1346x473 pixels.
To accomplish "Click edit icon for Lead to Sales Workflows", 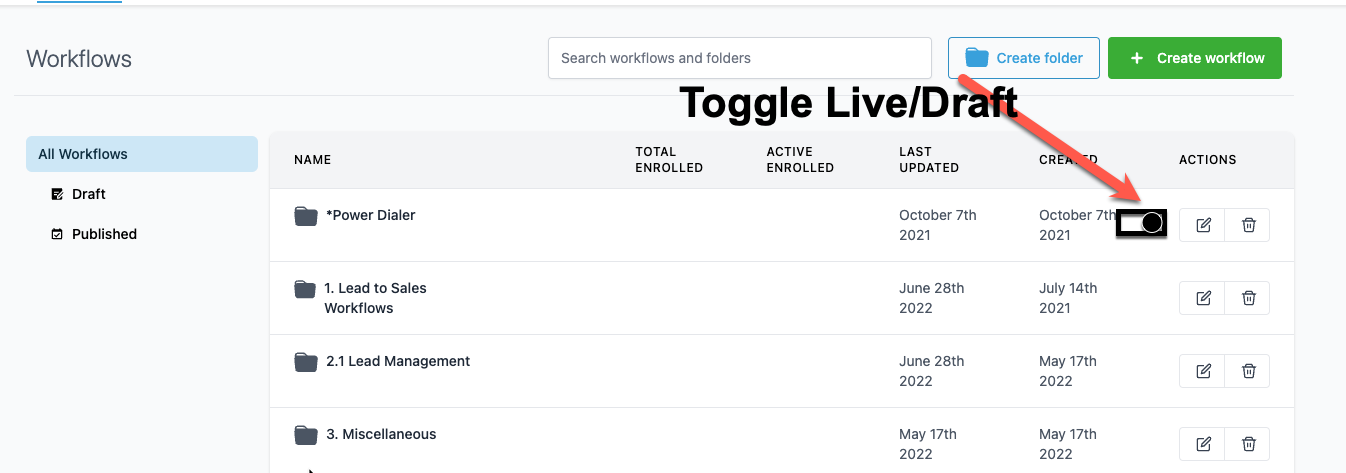I will coord(1204,298).
